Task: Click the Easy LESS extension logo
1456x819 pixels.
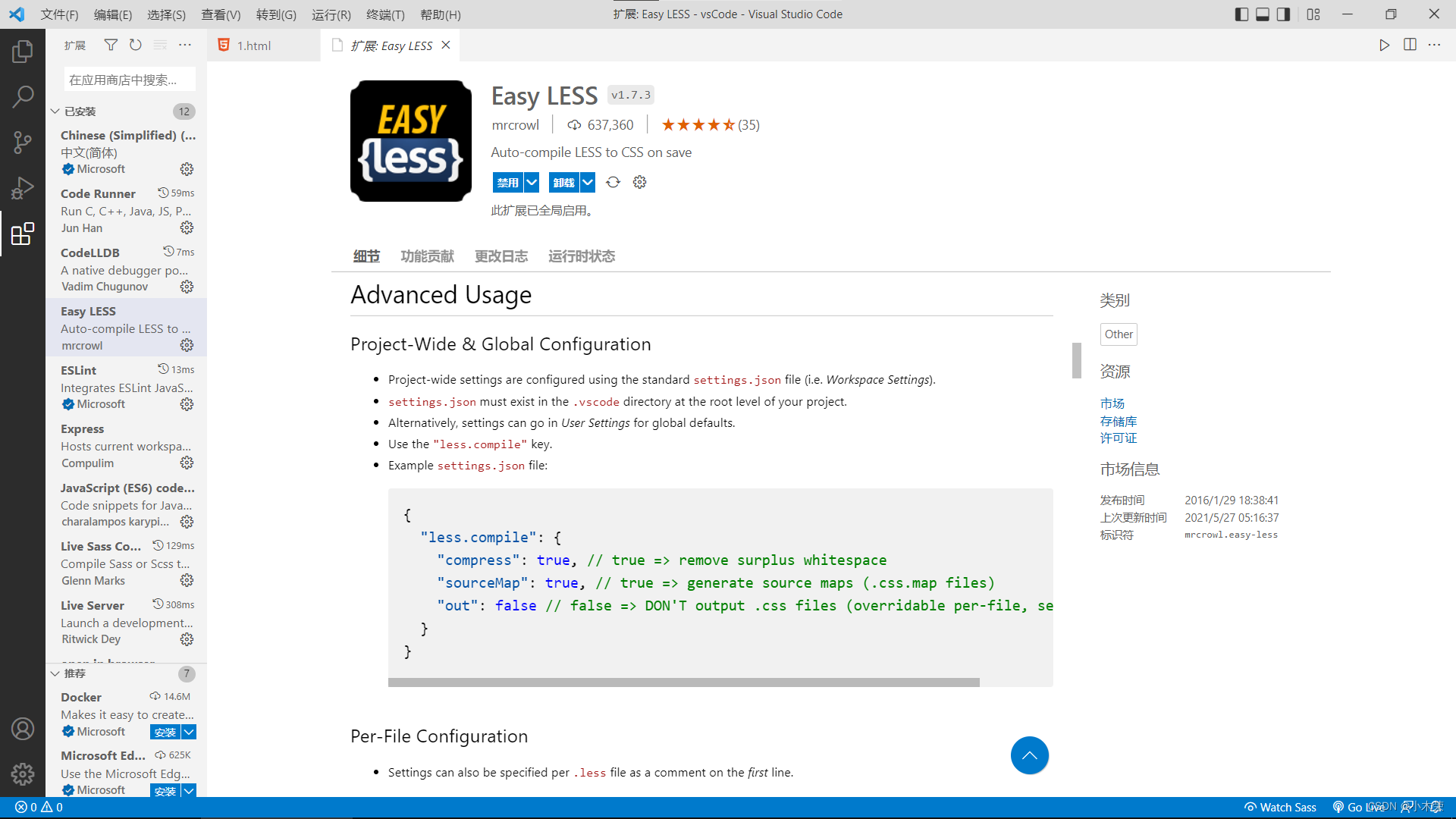Action: 410,141
